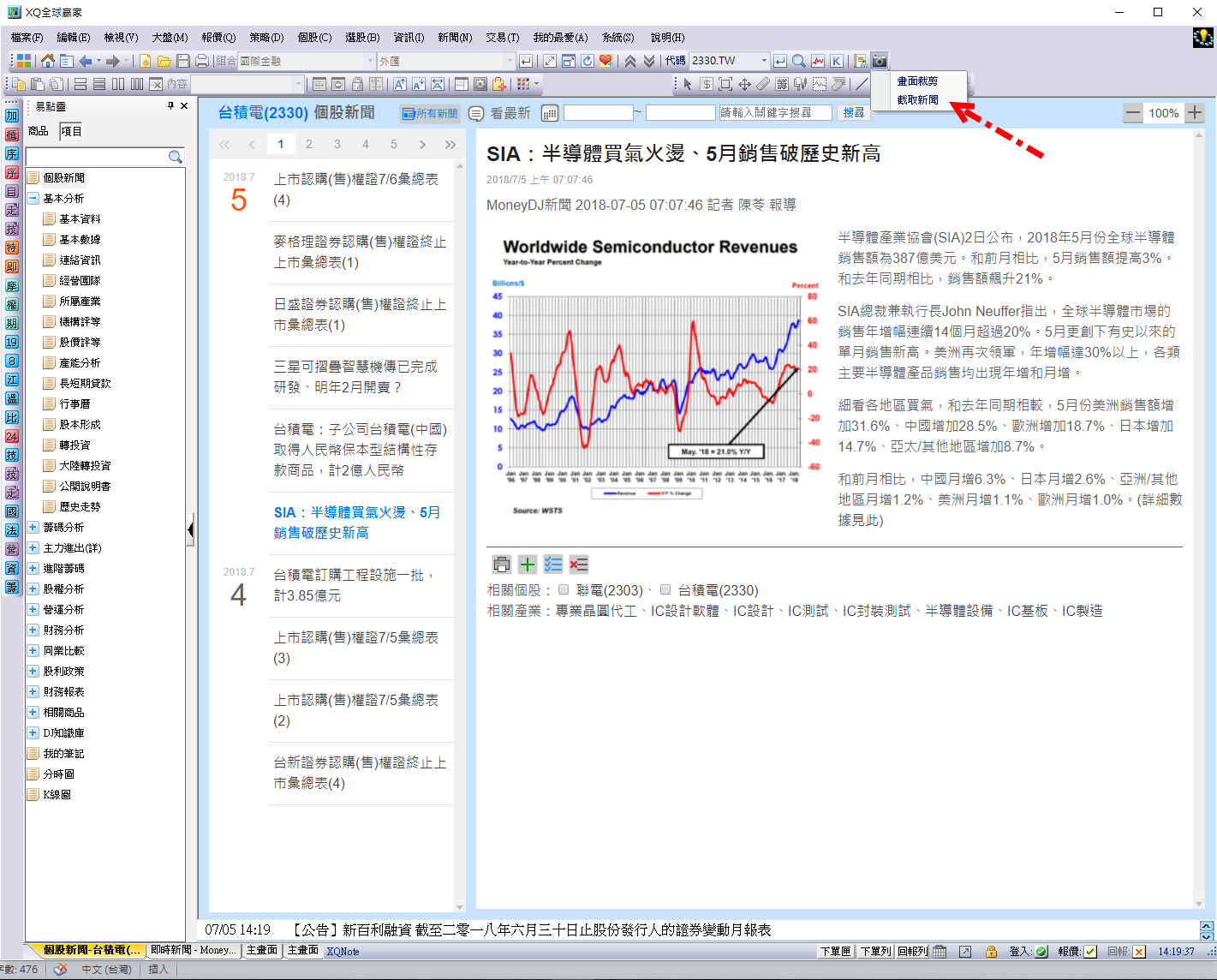Click the red trend chart icon
The height and width of the screenshot is (980, 1217).
[x=818, y=61]
